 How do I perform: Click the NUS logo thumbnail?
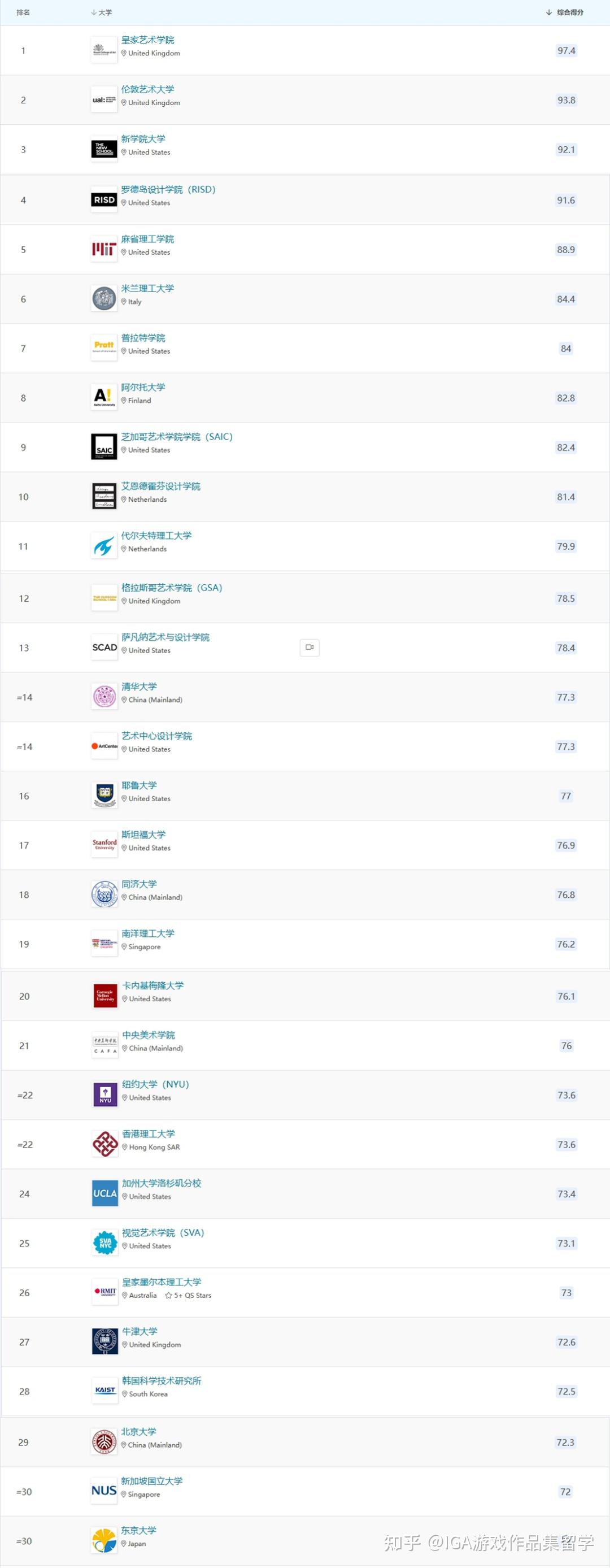point(104,1491)
